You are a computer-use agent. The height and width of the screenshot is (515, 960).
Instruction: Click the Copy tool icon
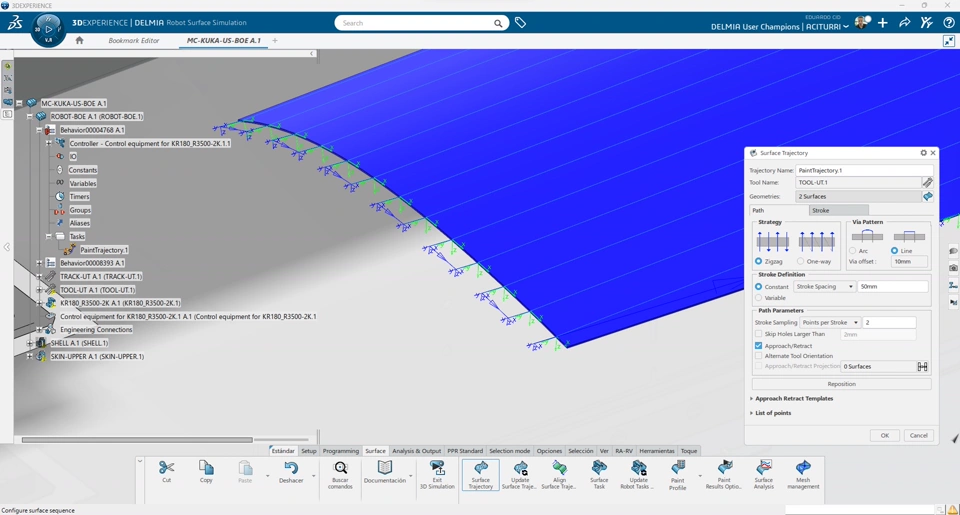206,468
